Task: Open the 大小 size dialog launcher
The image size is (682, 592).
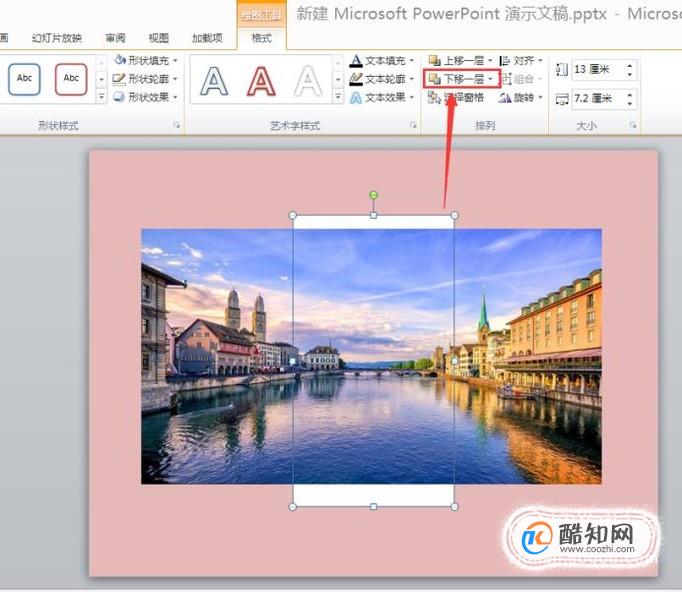Action: click(x=633, y=125)
